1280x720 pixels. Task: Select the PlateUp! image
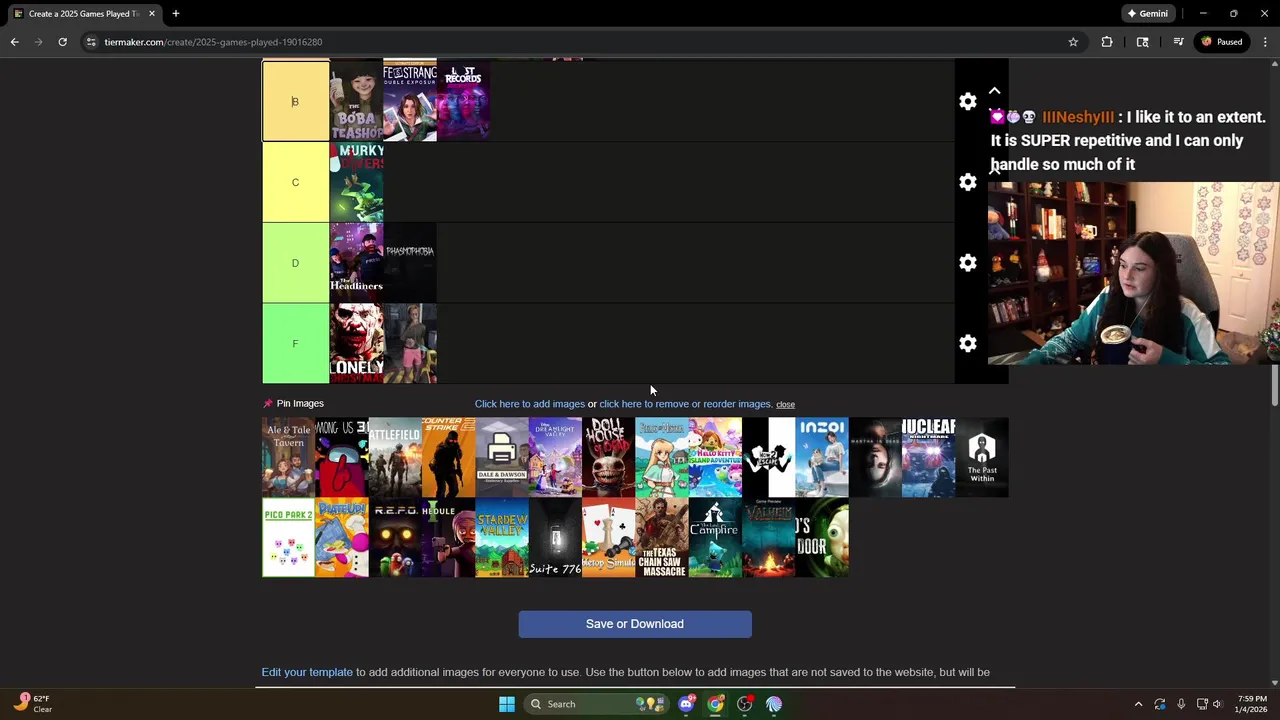(x=342, y=538)
